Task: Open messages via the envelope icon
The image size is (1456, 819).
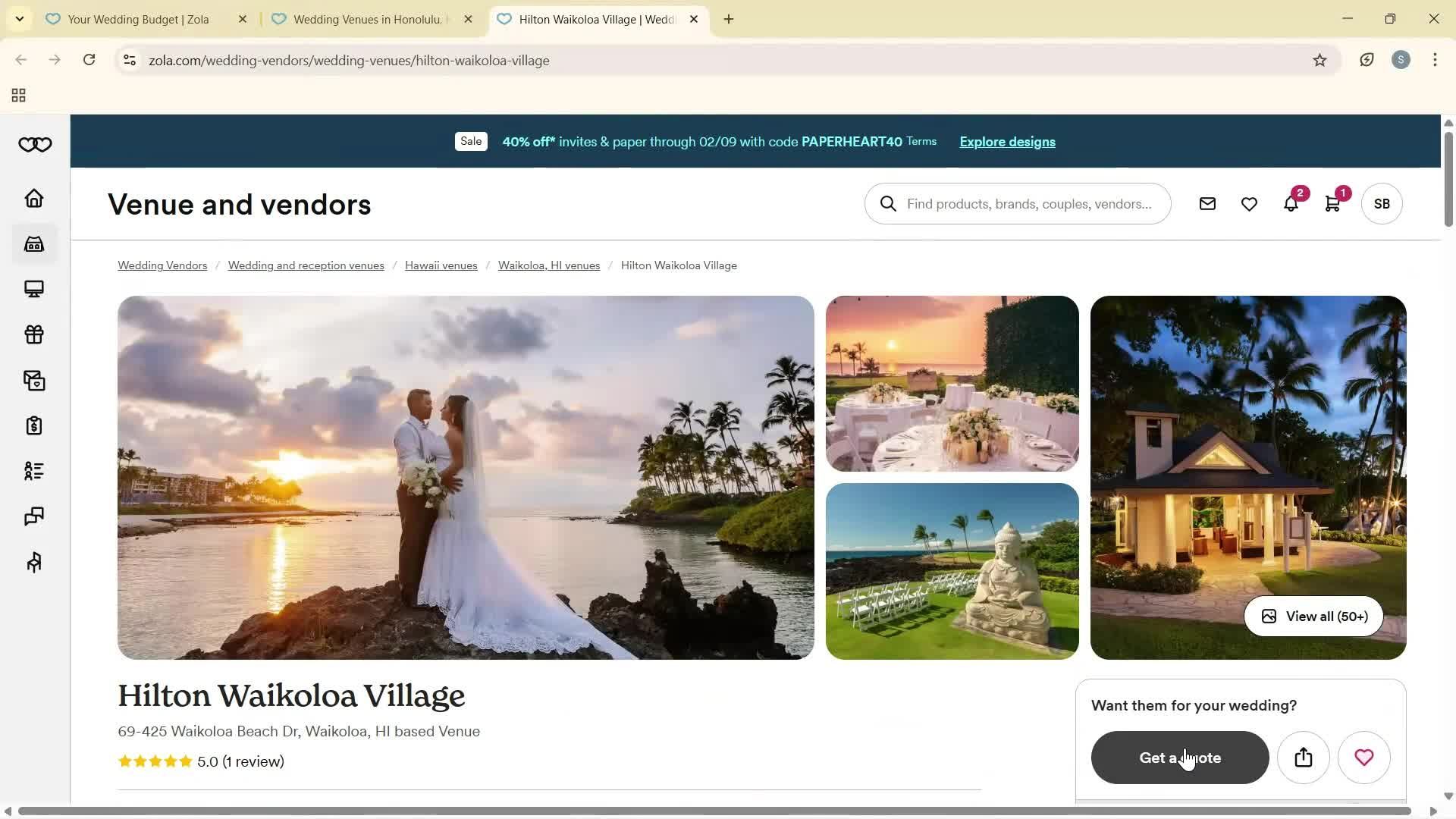Action: (x=1207, y=203)
